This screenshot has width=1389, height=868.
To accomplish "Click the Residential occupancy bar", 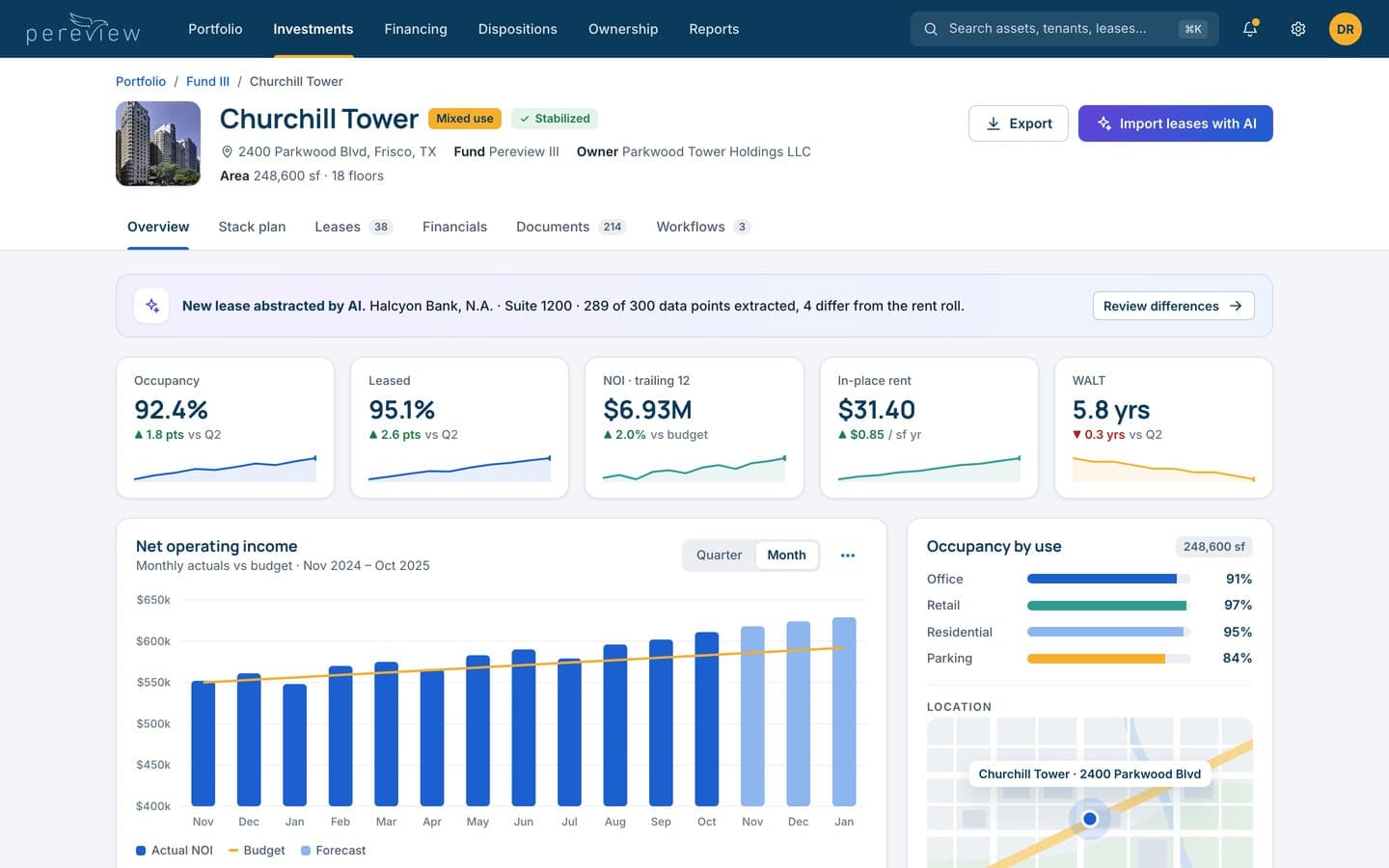I will click(x=1108, y=632).
